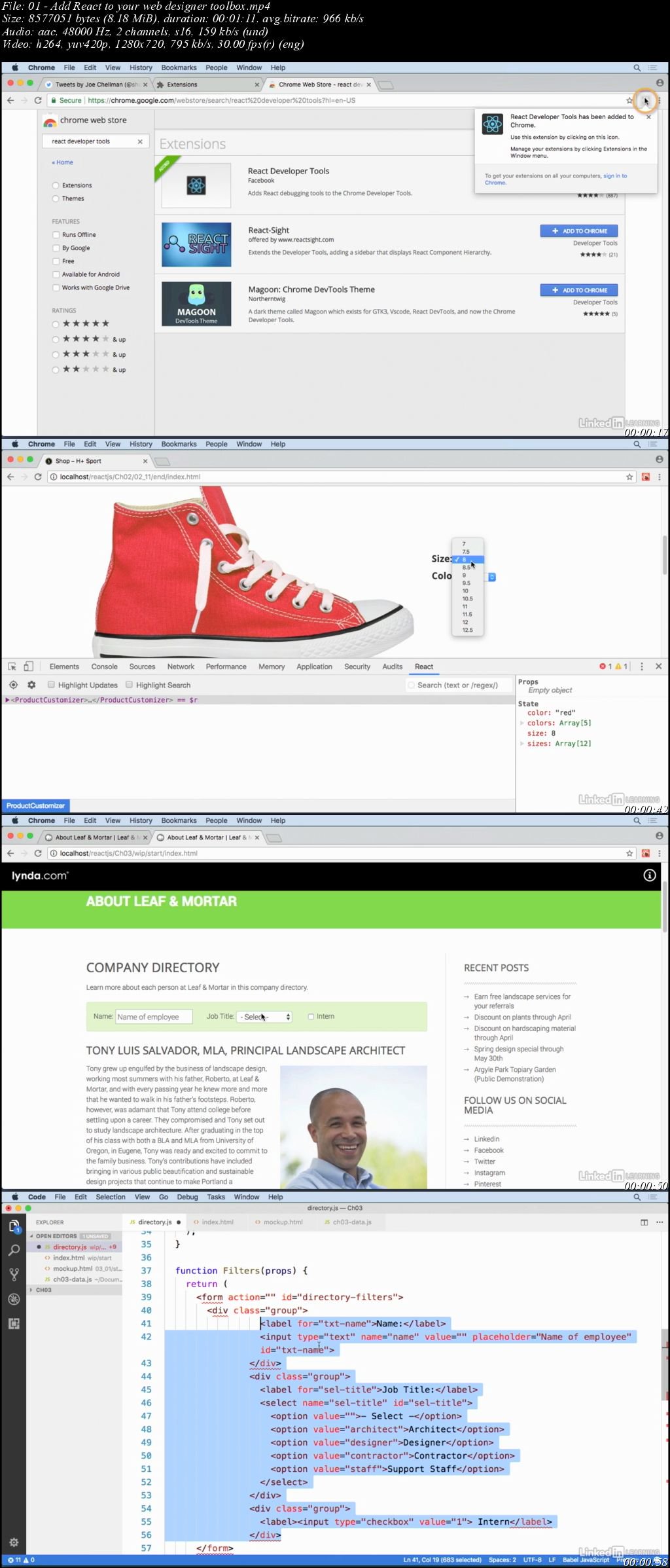Image resolution: width=670 pixels, height=1568 pixels.
Task: Open the VS Code Extensions sidebar icon
Action: pos(14,1324)
